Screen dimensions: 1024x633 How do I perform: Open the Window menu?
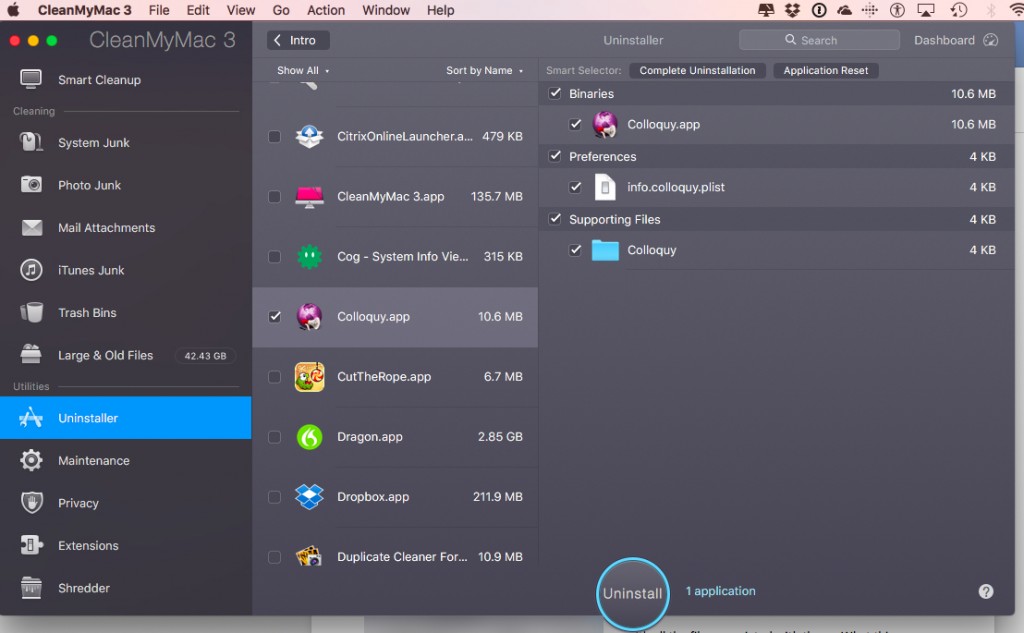386,10
